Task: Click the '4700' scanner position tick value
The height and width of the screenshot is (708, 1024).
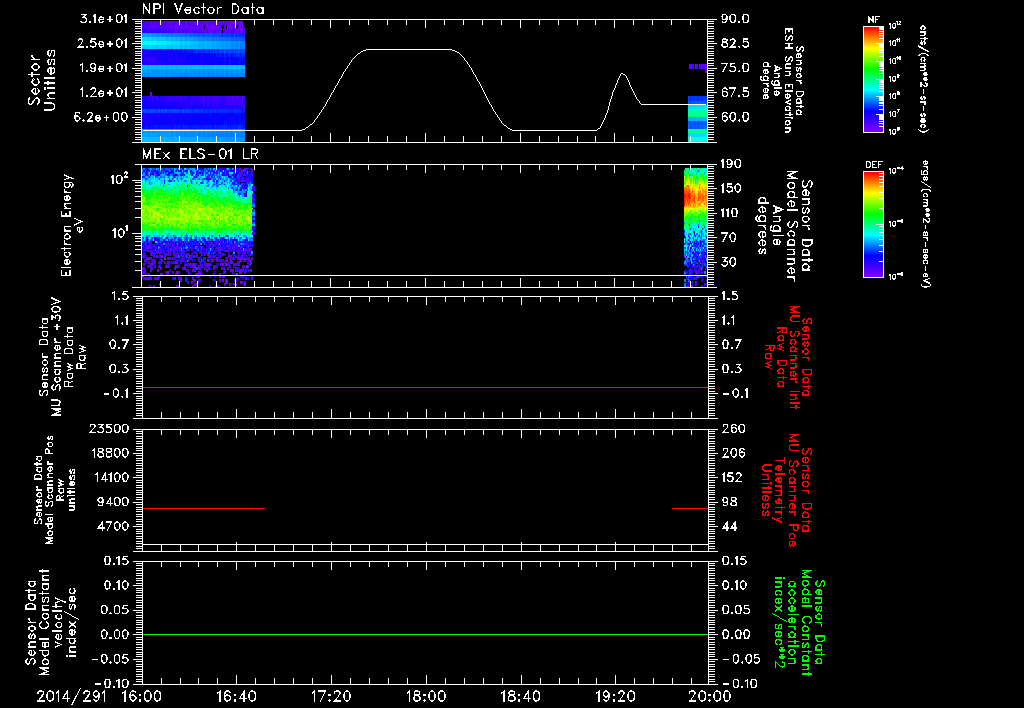Action: coord(114,526)
